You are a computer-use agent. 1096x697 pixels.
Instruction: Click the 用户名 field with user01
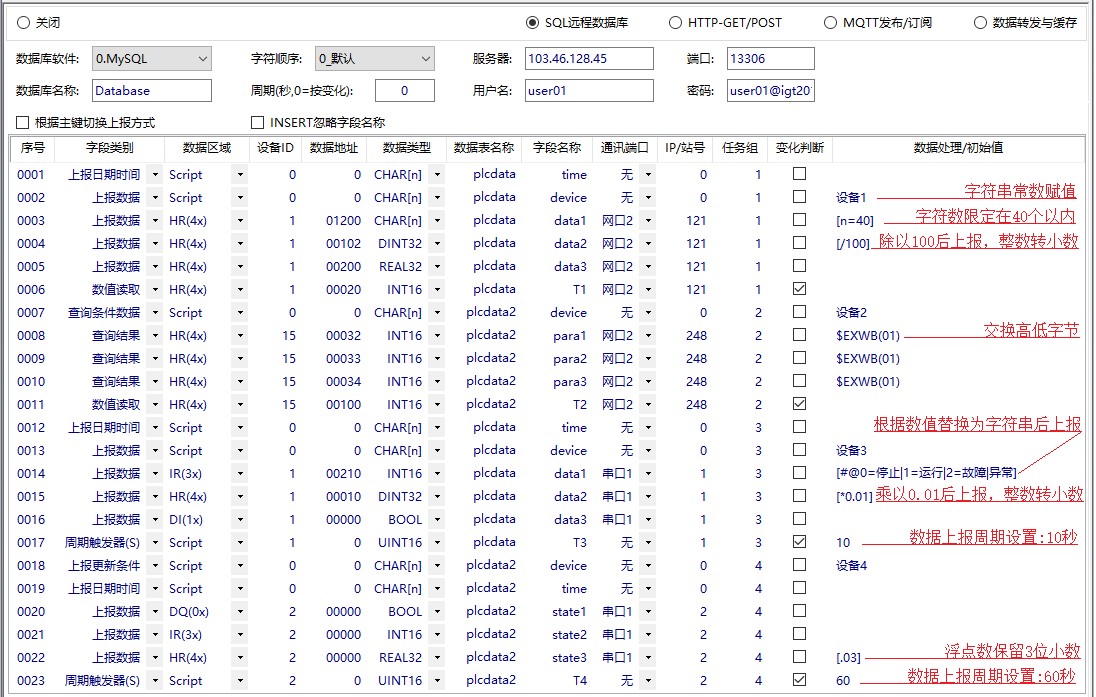pos(589,91)
